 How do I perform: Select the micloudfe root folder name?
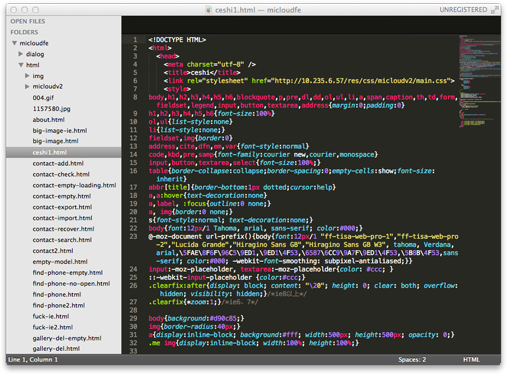[34, 43]
